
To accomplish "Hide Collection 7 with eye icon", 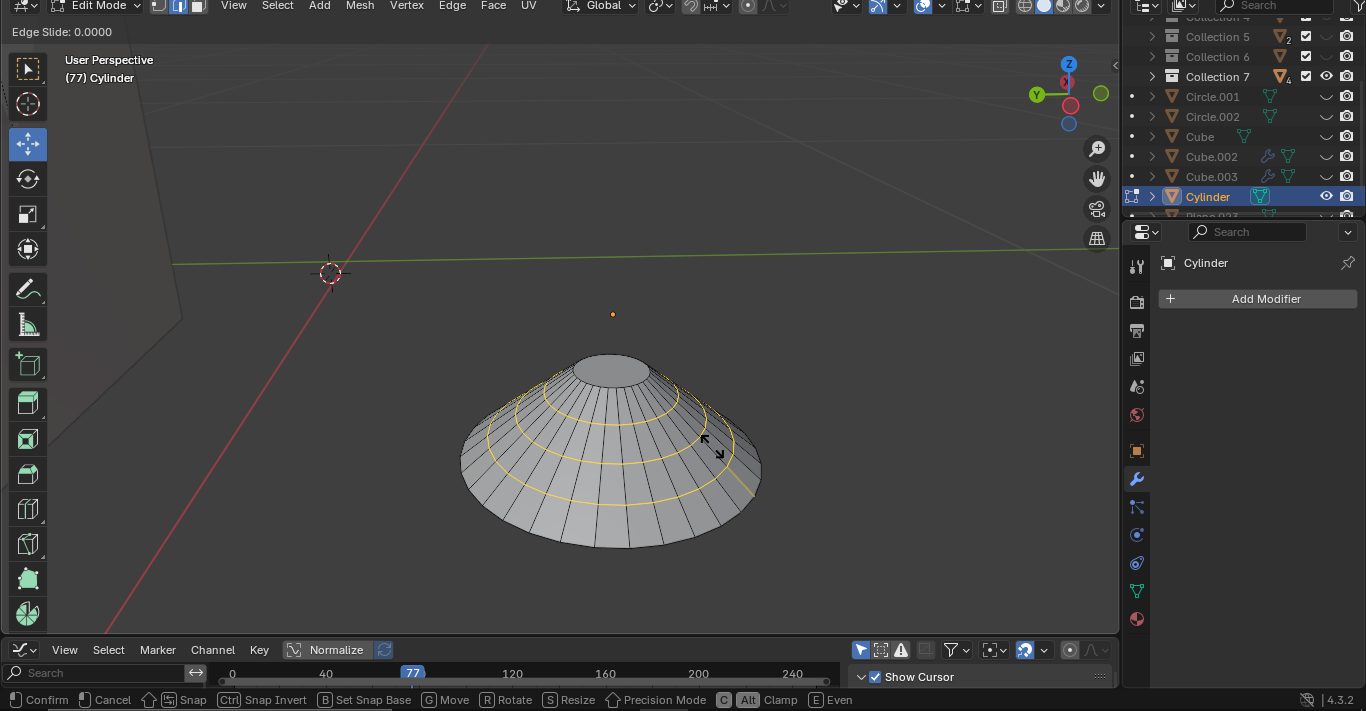I will pyautogui.click(x=1326, y=77).
